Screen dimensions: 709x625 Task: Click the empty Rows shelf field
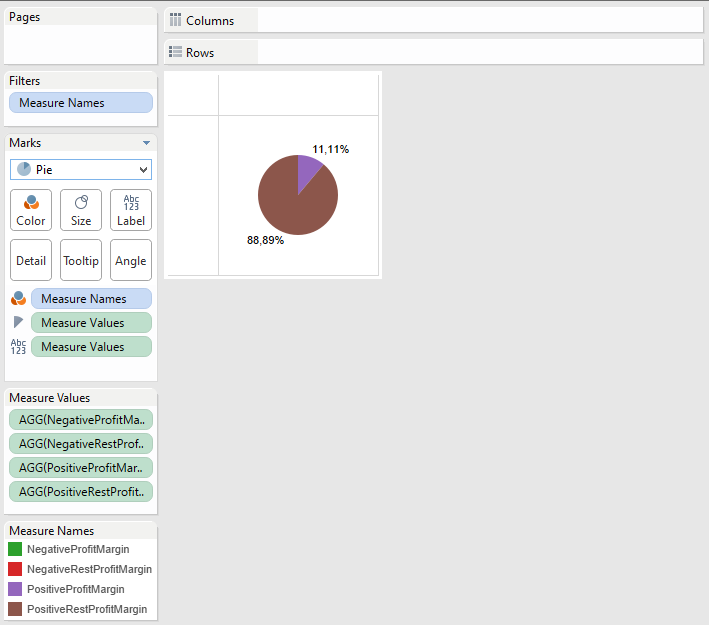480,52
